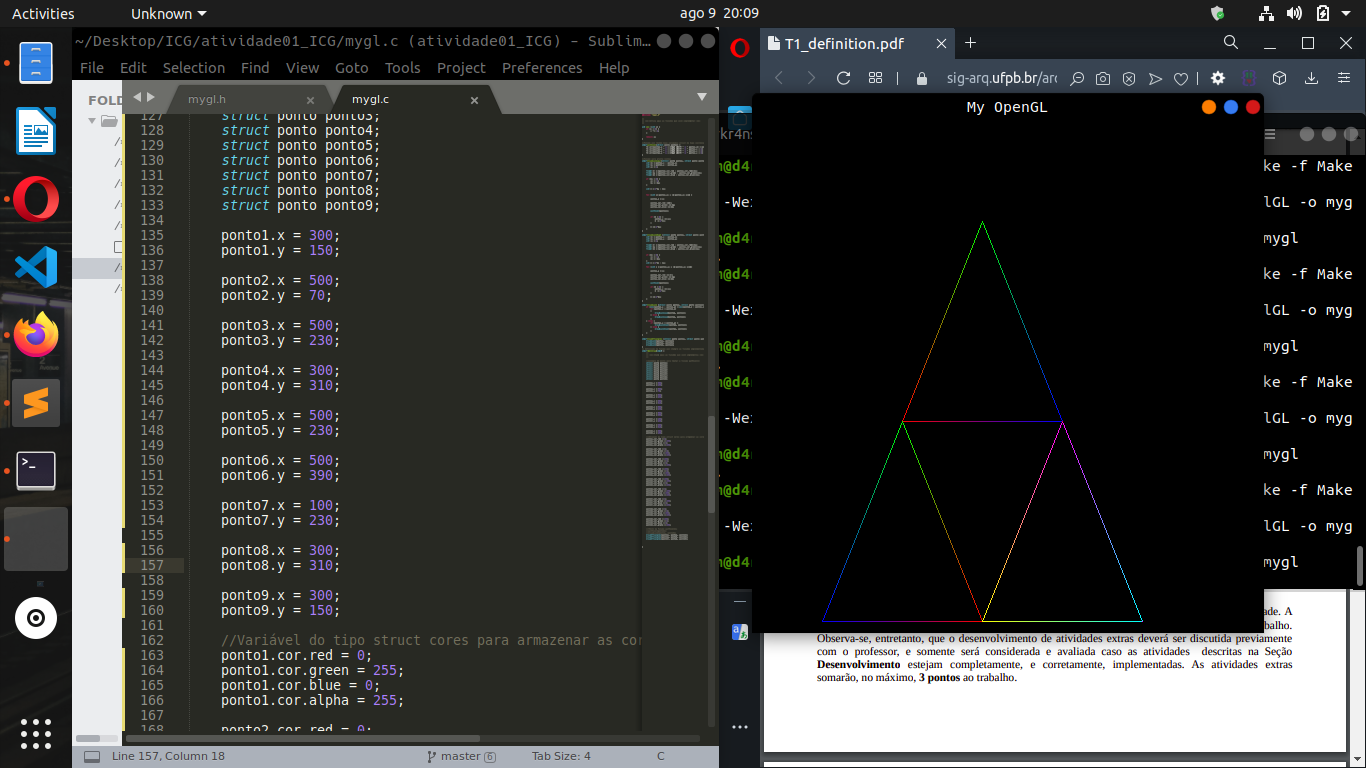Open the Project menu
1366x768 pixels.
[461, 68]
